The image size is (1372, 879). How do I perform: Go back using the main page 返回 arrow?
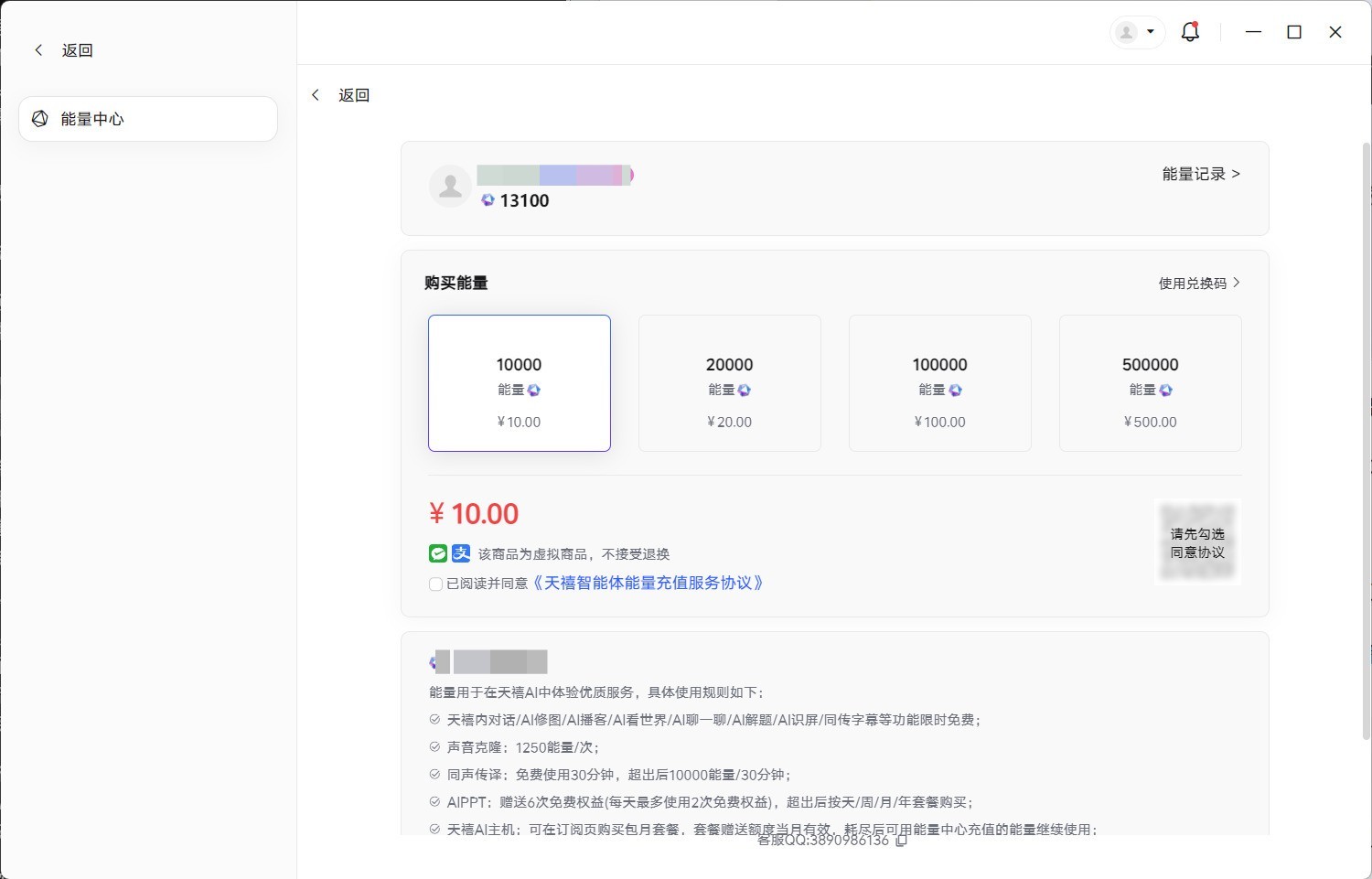(x=316, y=95)
